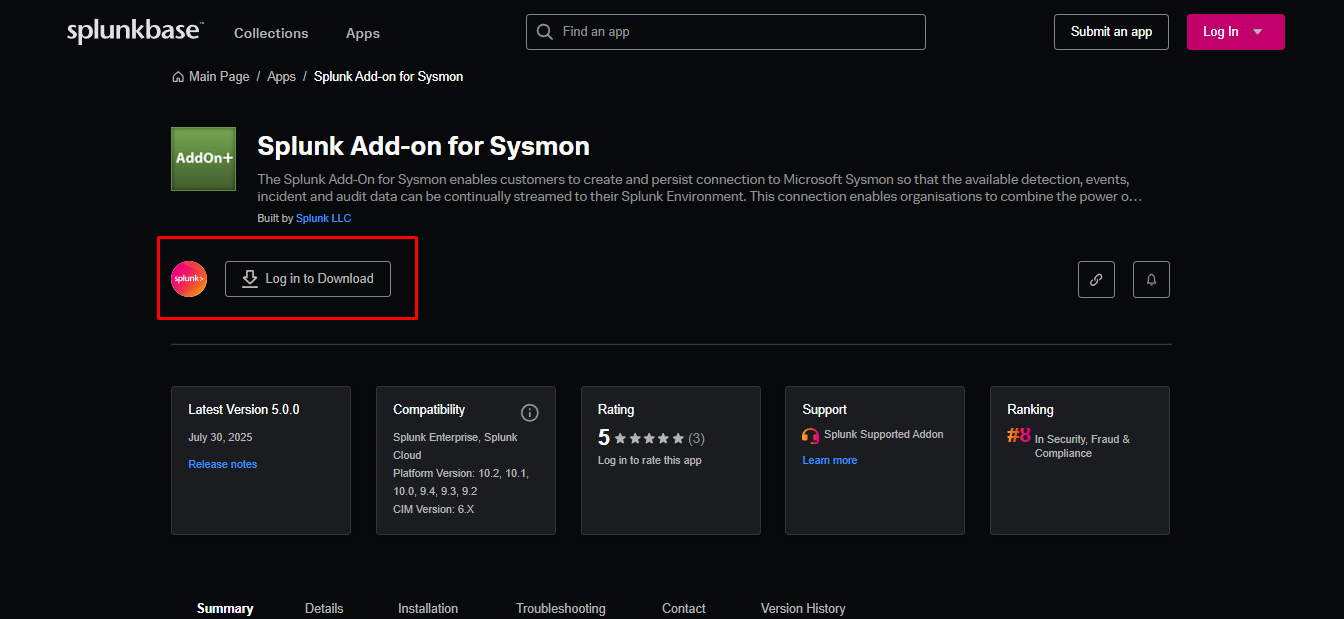
Task: Click the star rating icons
Action: [x=649, y=438]
